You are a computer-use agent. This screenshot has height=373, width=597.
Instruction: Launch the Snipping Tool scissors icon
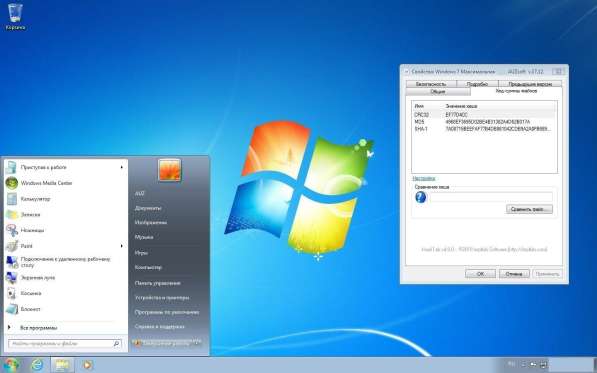tap(11, 230)
